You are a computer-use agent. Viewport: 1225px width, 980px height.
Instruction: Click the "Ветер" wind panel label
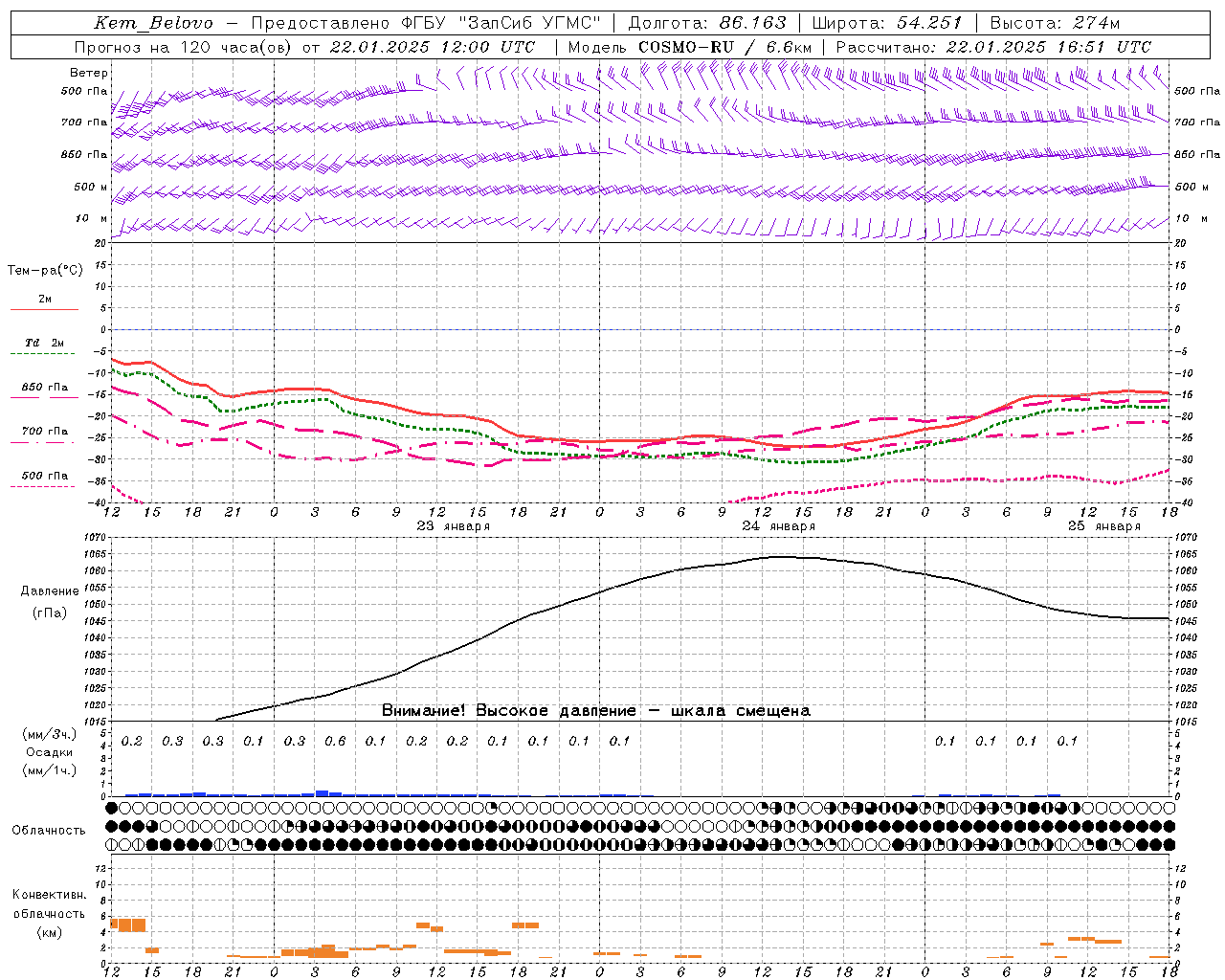(89, 73)
